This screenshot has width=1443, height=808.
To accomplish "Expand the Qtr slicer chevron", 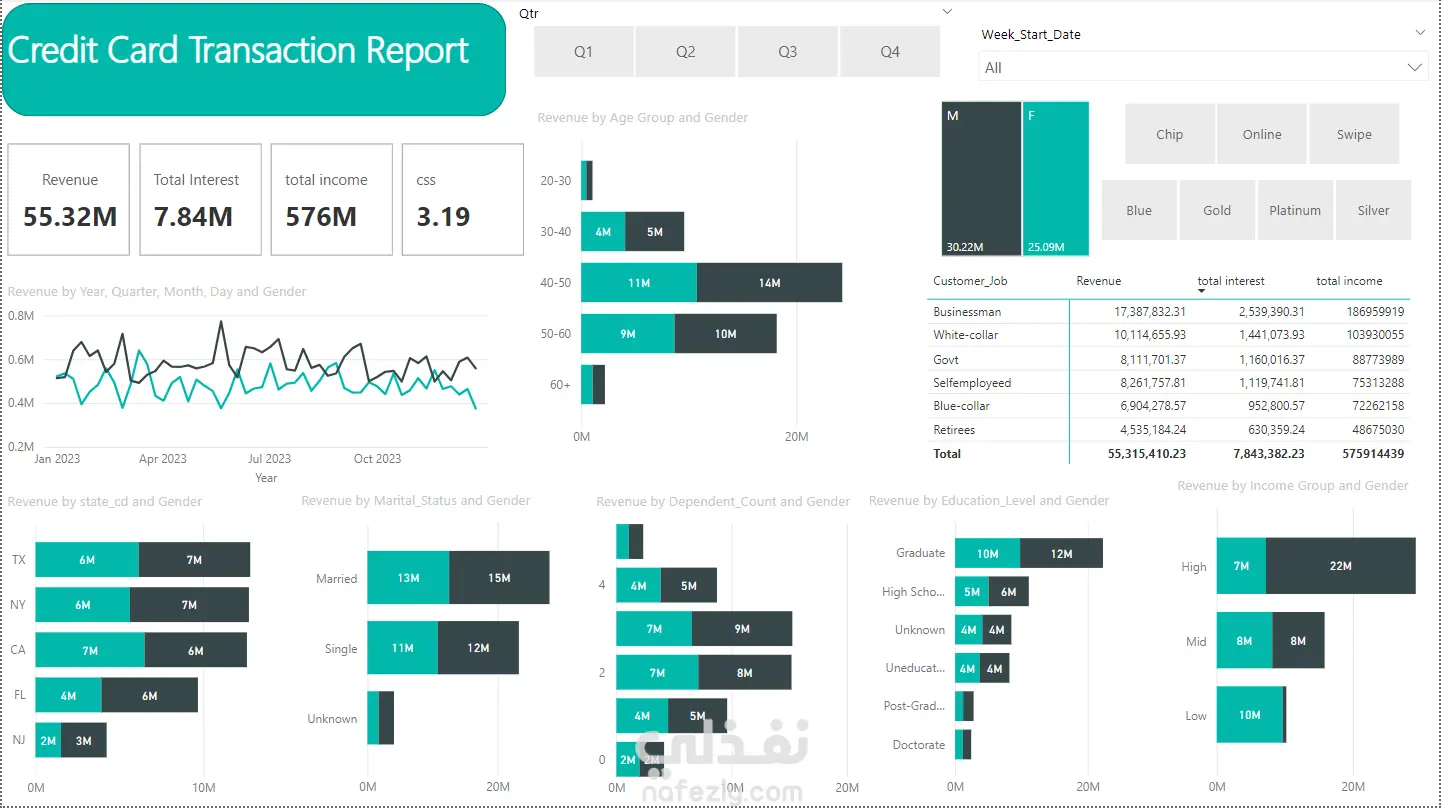I will pyautogui.click(x=947, y=12).
